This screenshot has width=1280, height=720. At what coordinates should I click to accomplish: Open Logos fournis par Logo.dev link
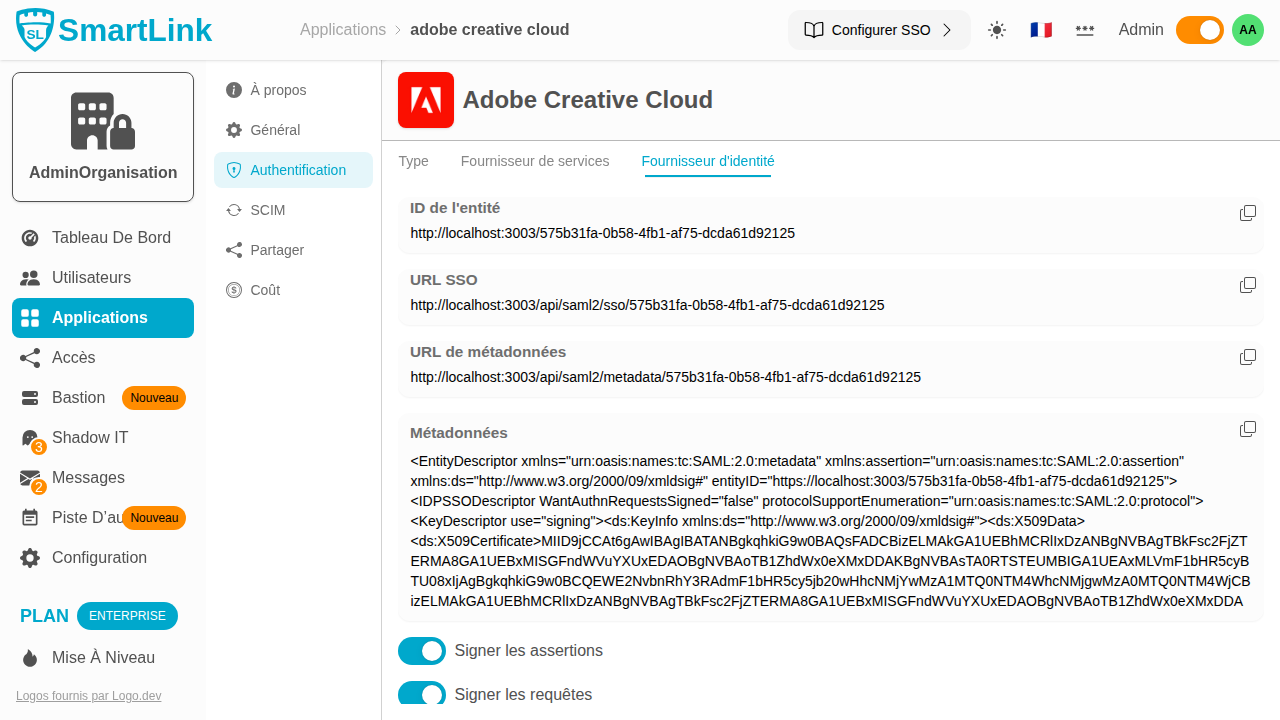pyautogui.click(x=88, y=696)
